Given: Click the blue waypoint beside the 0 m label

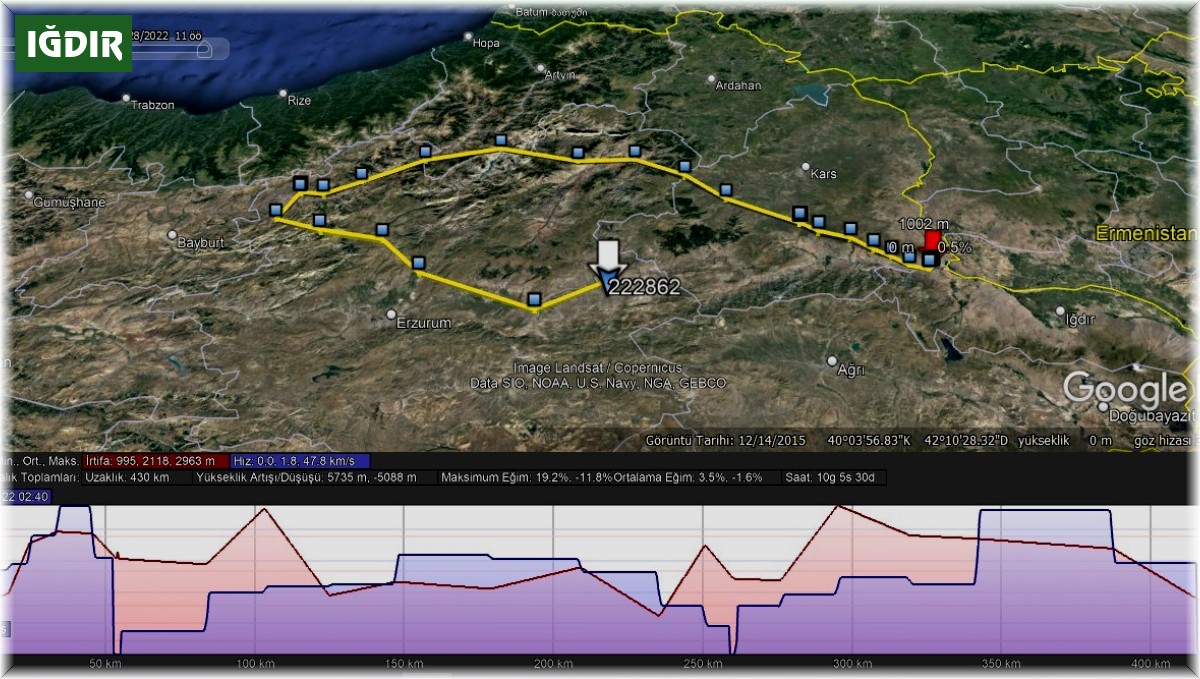Looking at the screenshot, I should coord(910,257).
